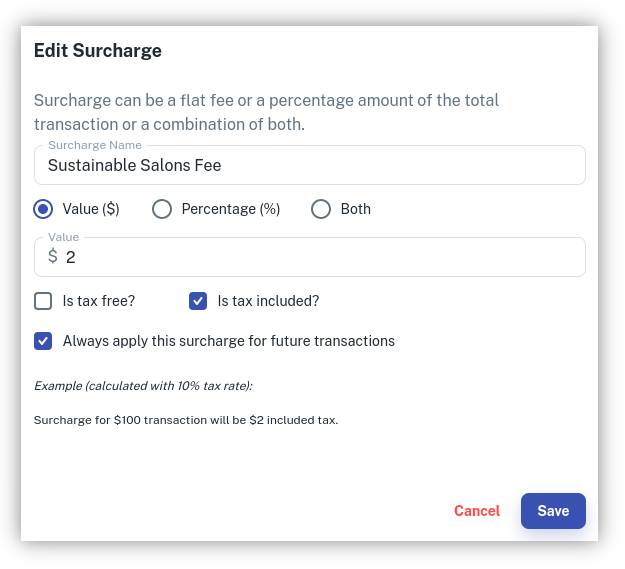
Task: Click the '$100 transaction' example sentence
Action: (x=186, y=420)
